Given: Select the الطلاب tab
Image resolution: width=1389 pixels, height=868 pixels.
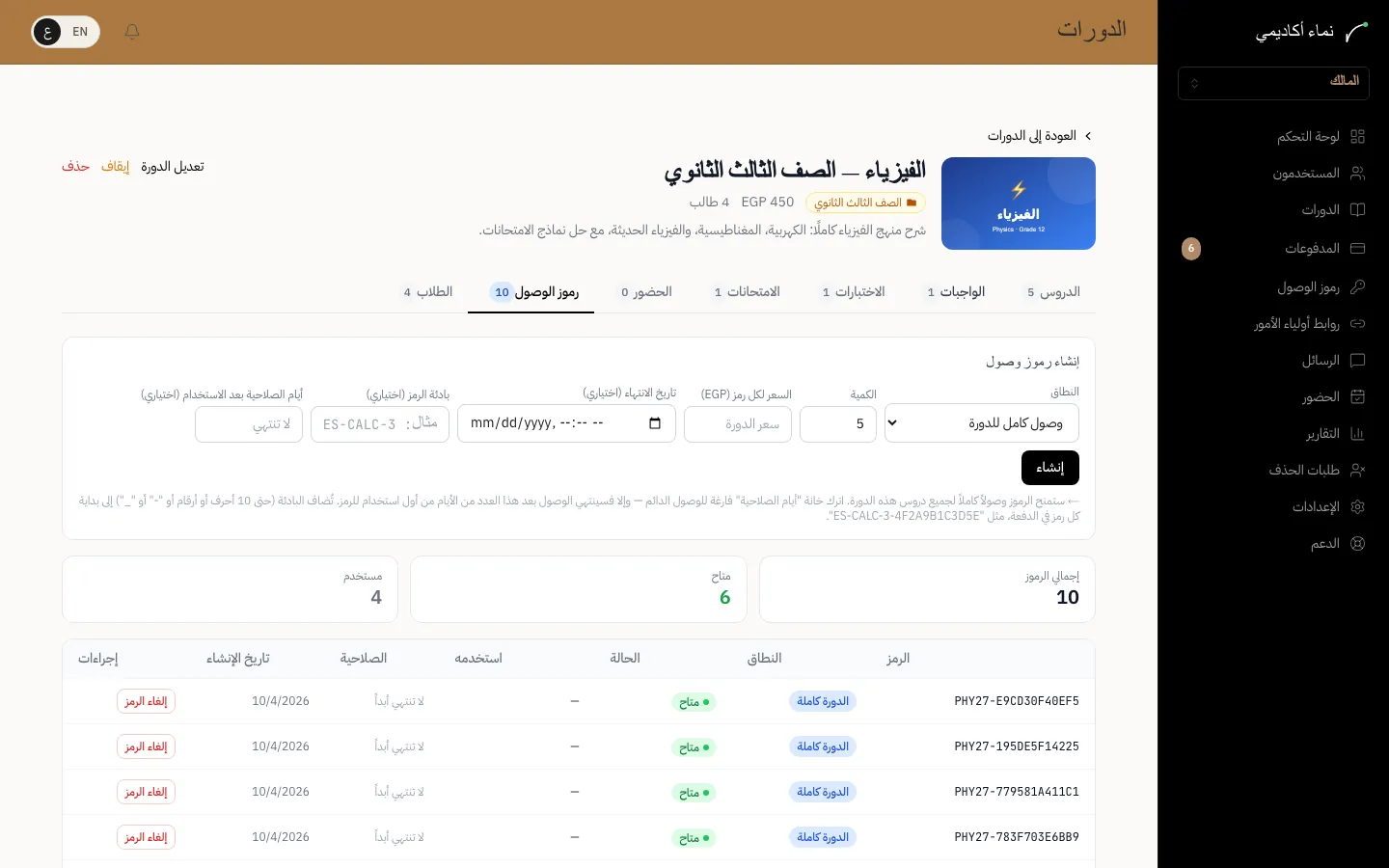Looking at the screenshot, I should coord(428,292).
